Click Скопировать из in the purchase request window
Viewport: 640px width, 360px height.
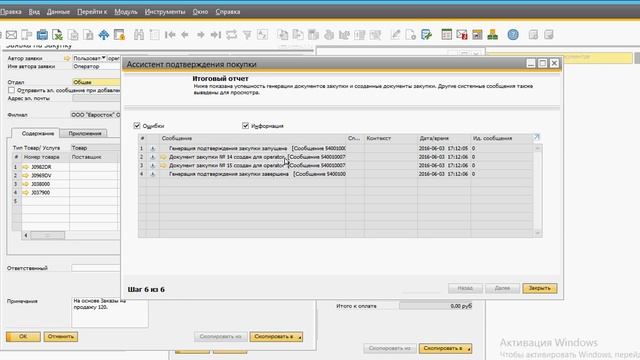click(x=220, y=337)
